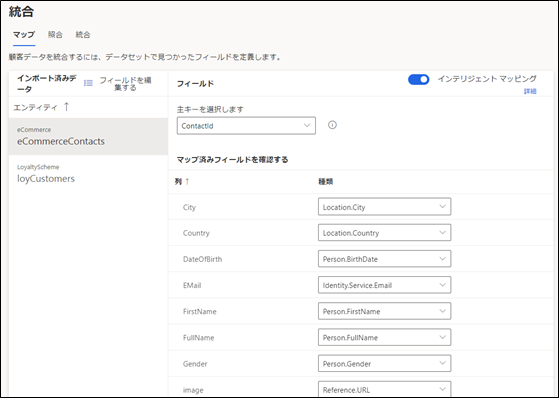Open the Person.Gender type dropdown
559x398 pixels.
coord(384,363)
